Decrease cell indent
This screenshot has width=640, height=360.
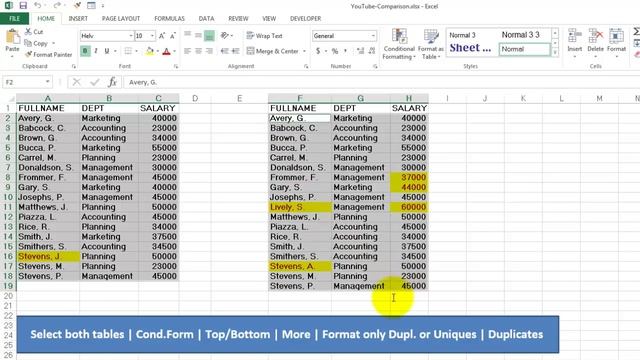click(x=224, y=51)
